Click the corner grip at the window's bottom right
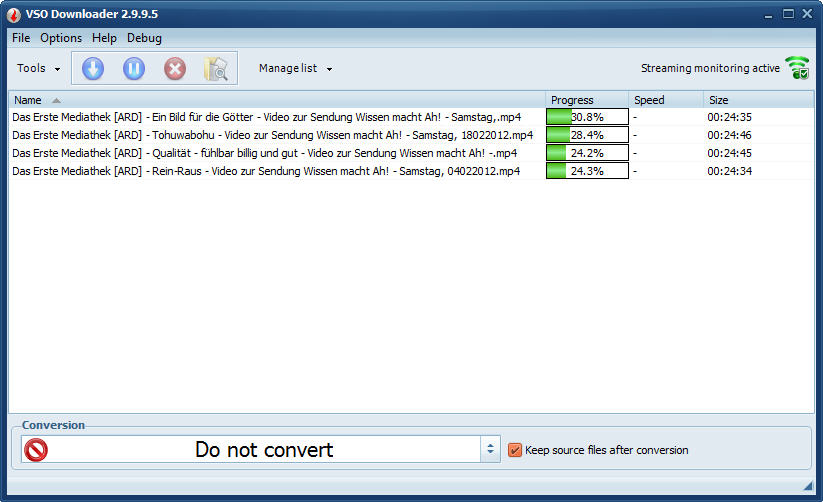Viewport: 823px width, 502px height. [x=808, y=487]
